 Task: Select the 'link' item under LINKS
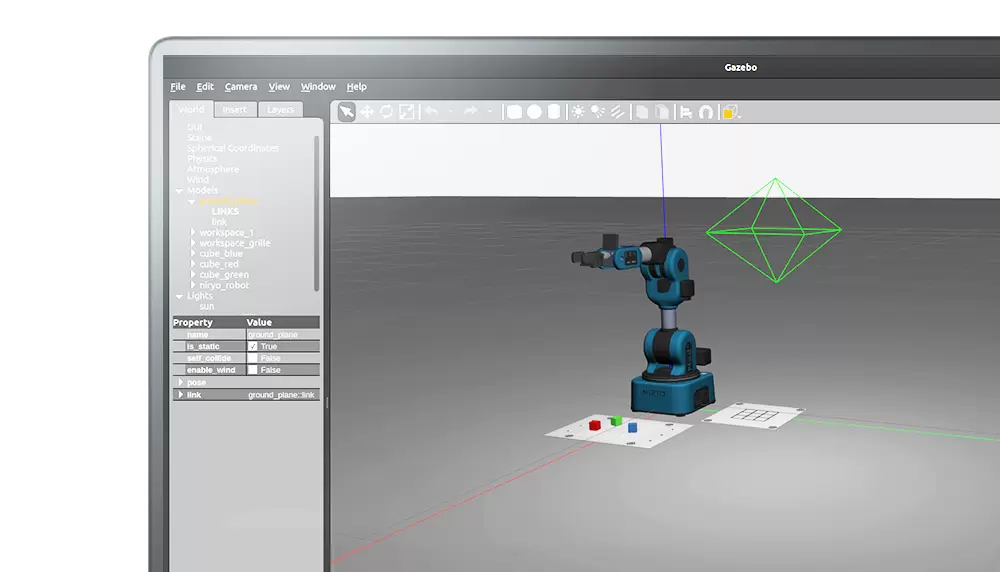point(219,222)
